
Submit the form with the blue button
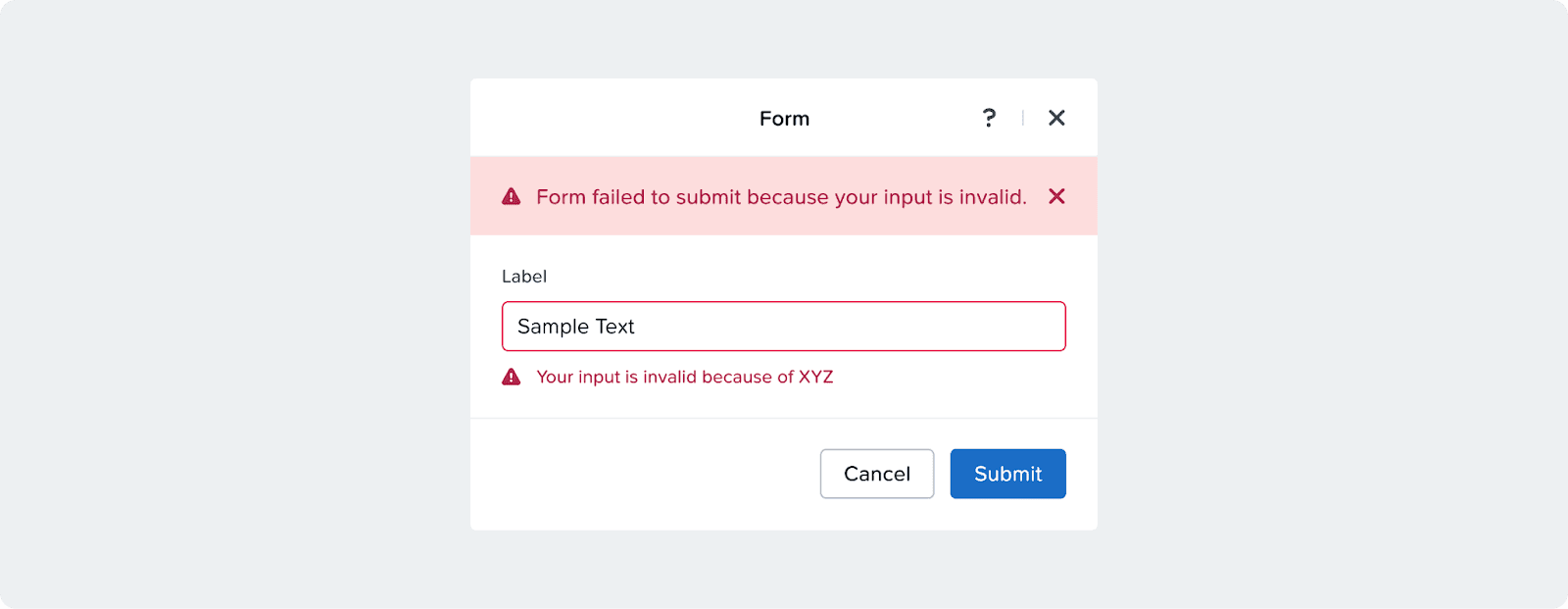click(1007, 474)
